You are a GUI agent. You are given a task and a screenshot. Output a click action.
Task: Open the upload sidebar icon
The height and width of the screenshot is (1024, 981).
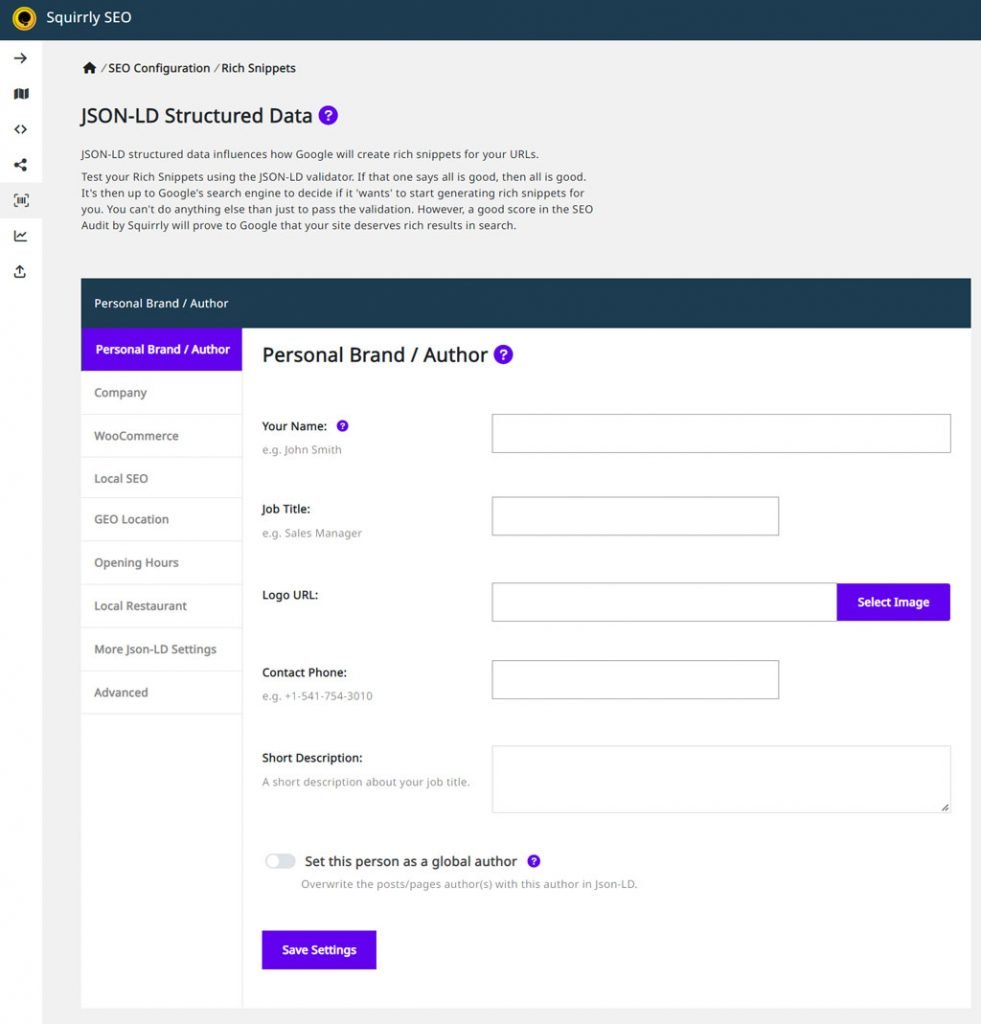20,272
